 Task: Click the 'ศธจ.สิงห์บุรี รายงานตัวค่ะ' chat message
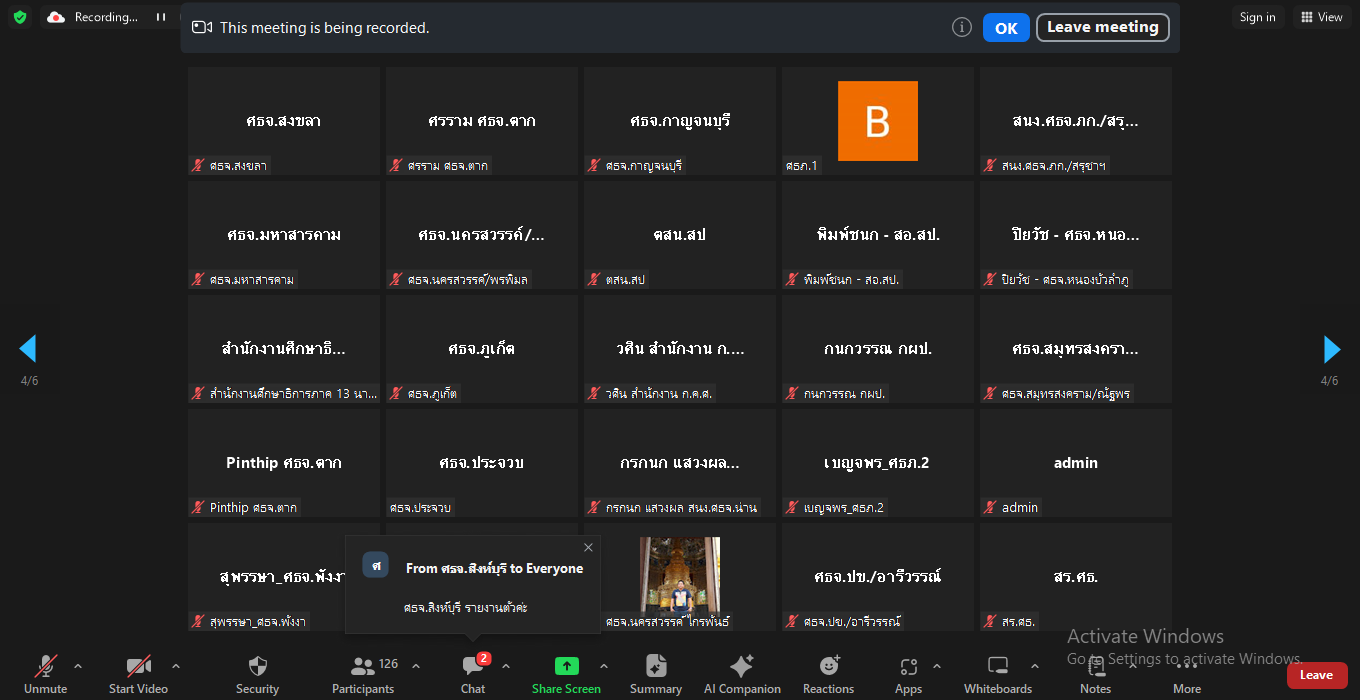tap(466, 607)
